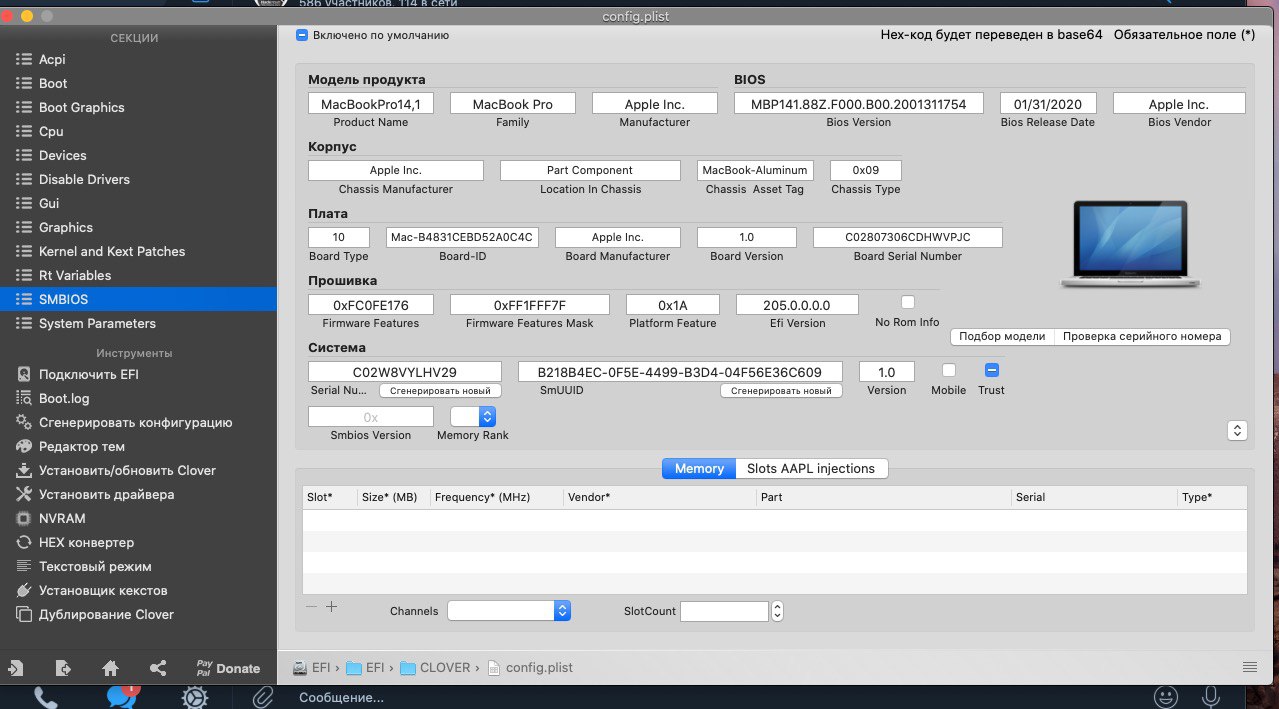This screenshot has height=709, width=1279.
Task: Remove memory slot with minus button
Action: (x=311, y=606)
